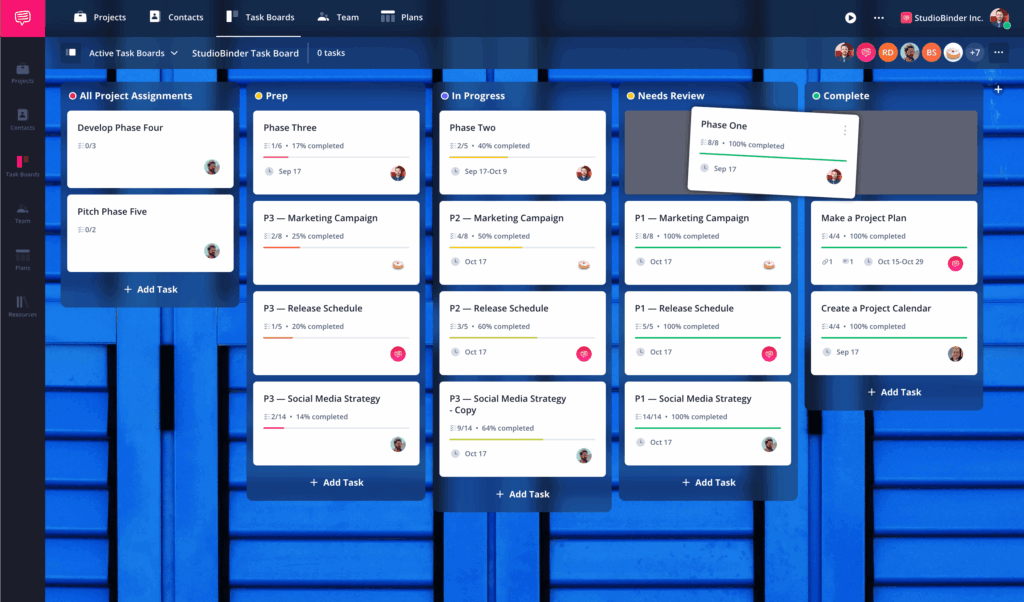The height and width of the screenshot is (602, 1024).
Task: Click the RD member avatar
Action: coord(888,52)
